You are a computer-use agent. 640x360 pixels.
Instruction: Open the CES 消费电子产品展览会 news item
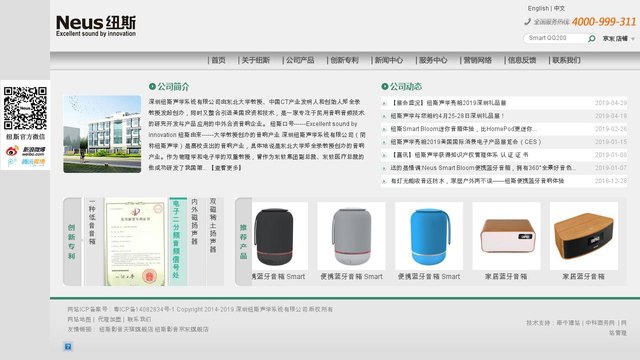tap(466, 142)
